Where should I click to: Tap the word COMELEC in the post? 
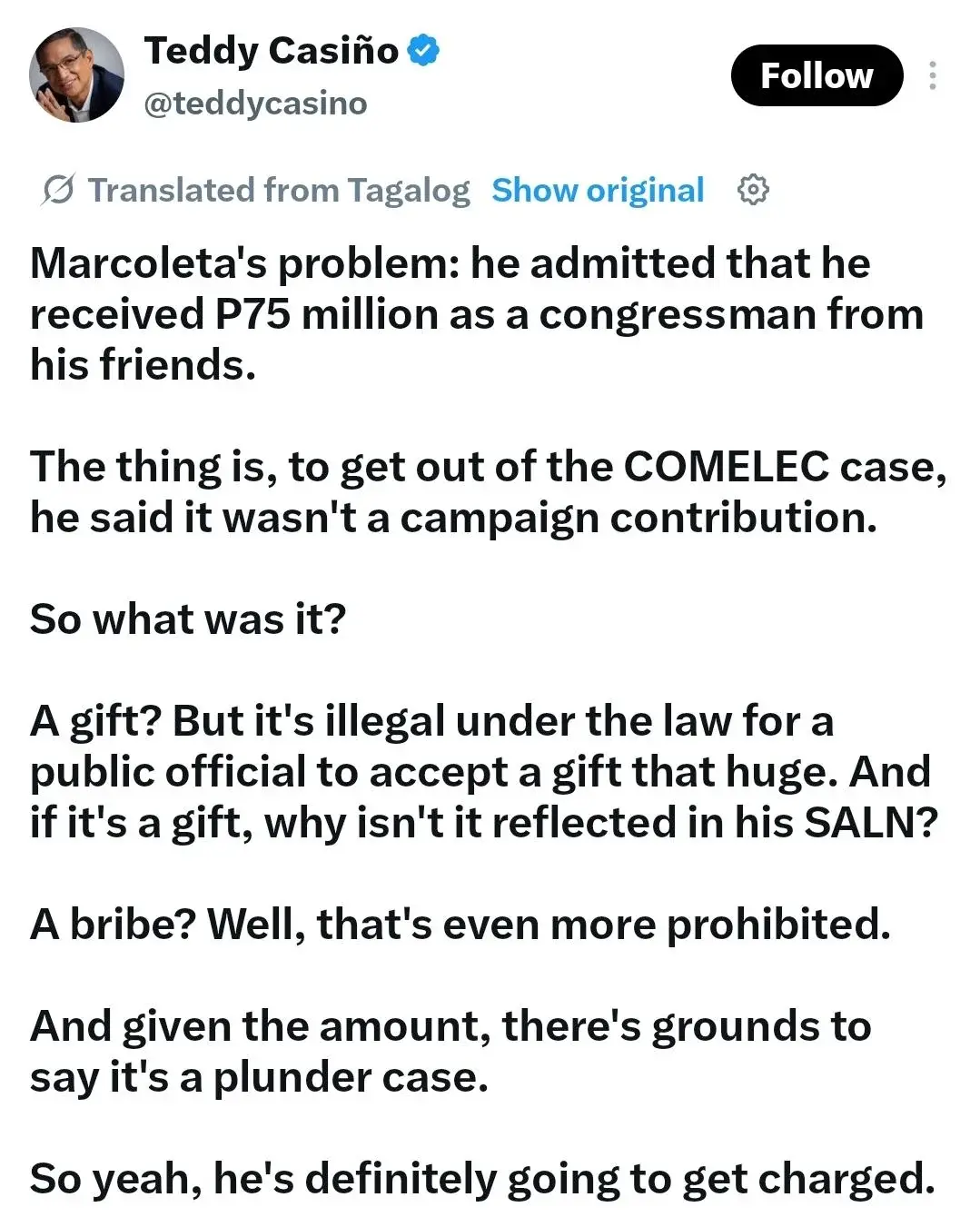[x=727, y=467]
